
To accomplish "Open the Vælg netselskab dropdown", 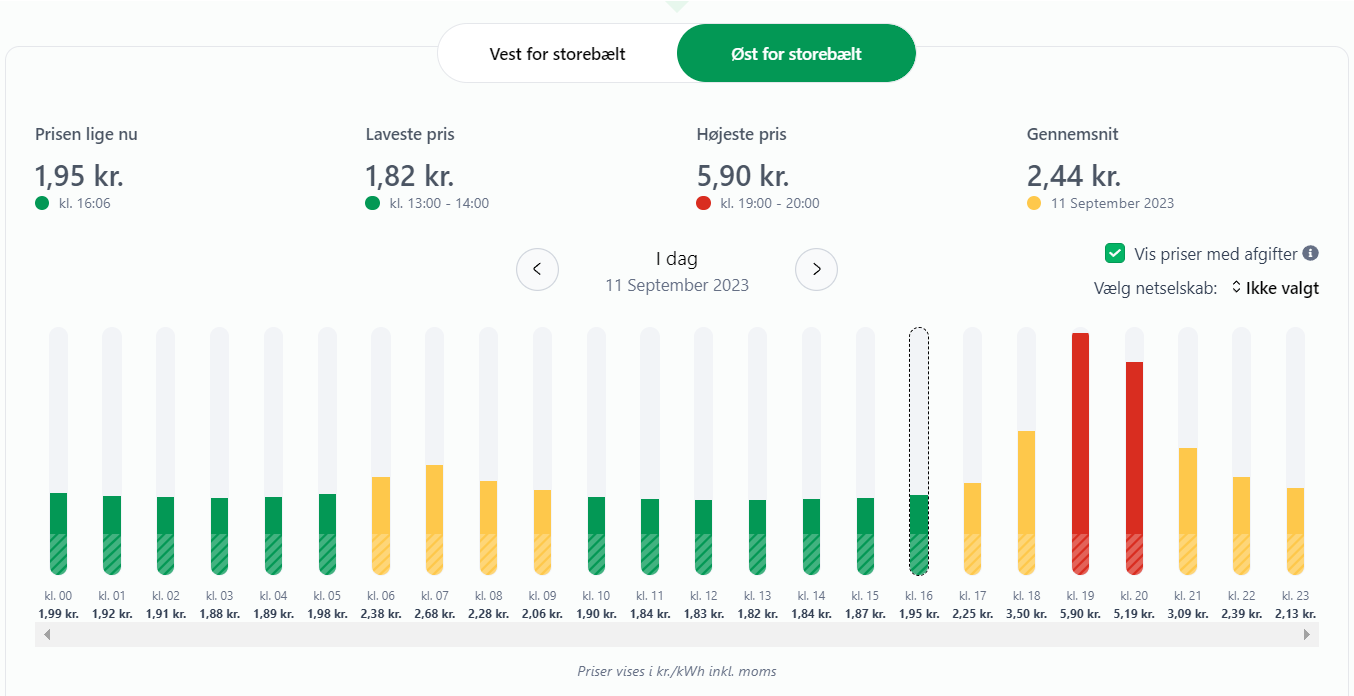I will (1274, 288).
